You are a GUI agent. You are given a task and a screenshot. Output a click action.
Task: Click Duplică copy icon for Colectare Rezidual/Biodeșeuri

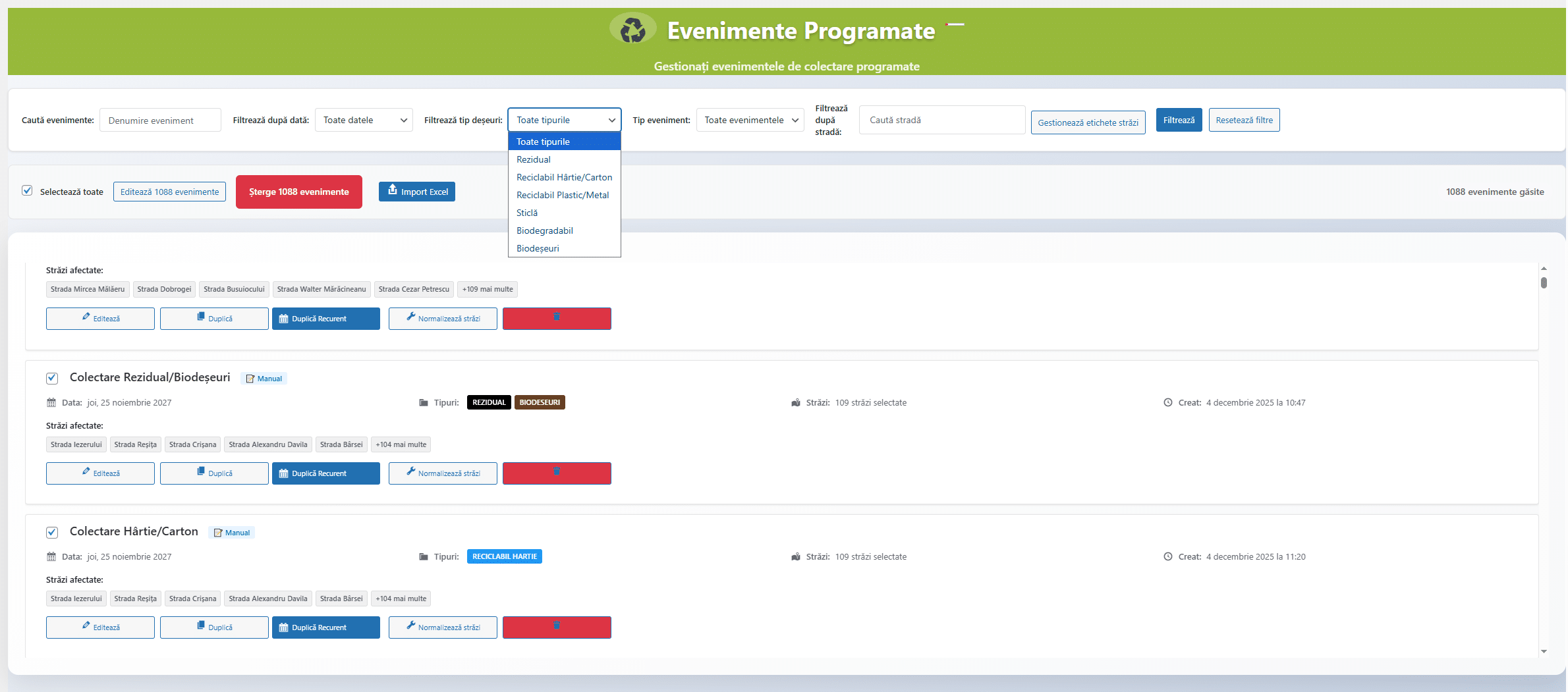click(x=201, y=472)
